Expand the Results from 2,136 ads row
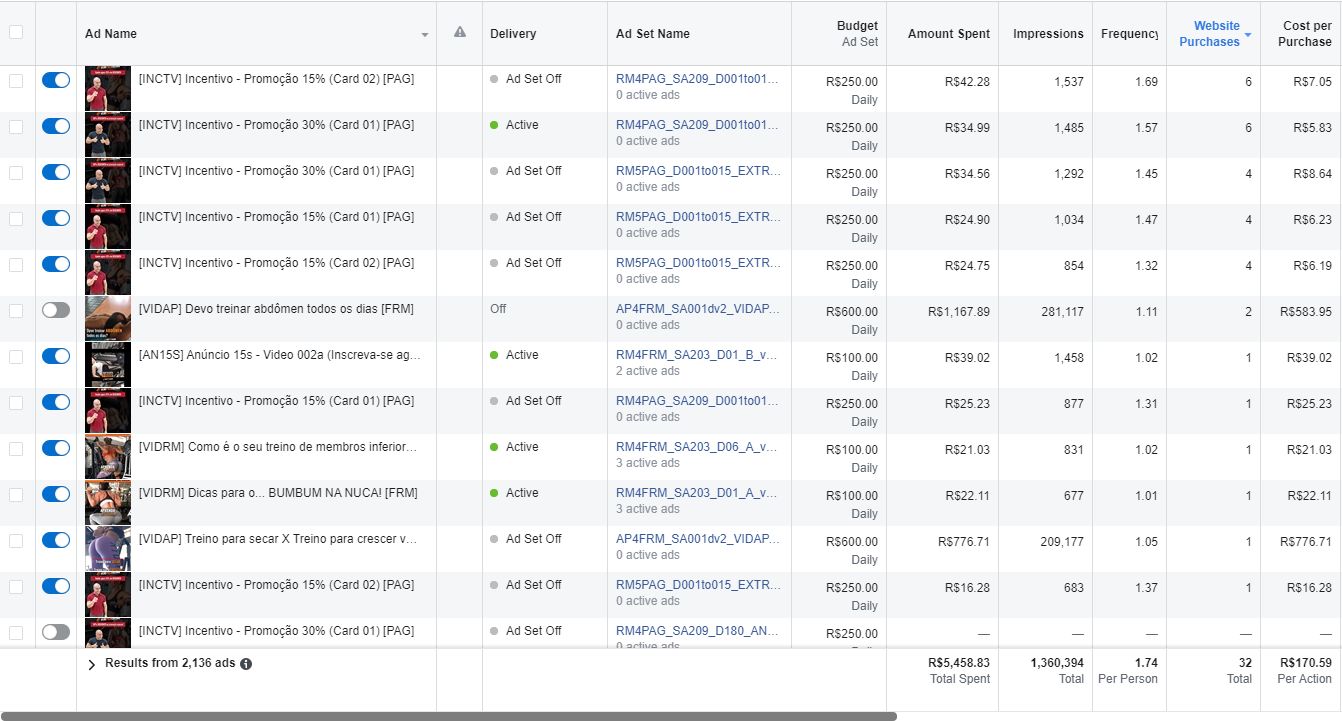The image size is (1342, 721). click(x=92, y=664)
